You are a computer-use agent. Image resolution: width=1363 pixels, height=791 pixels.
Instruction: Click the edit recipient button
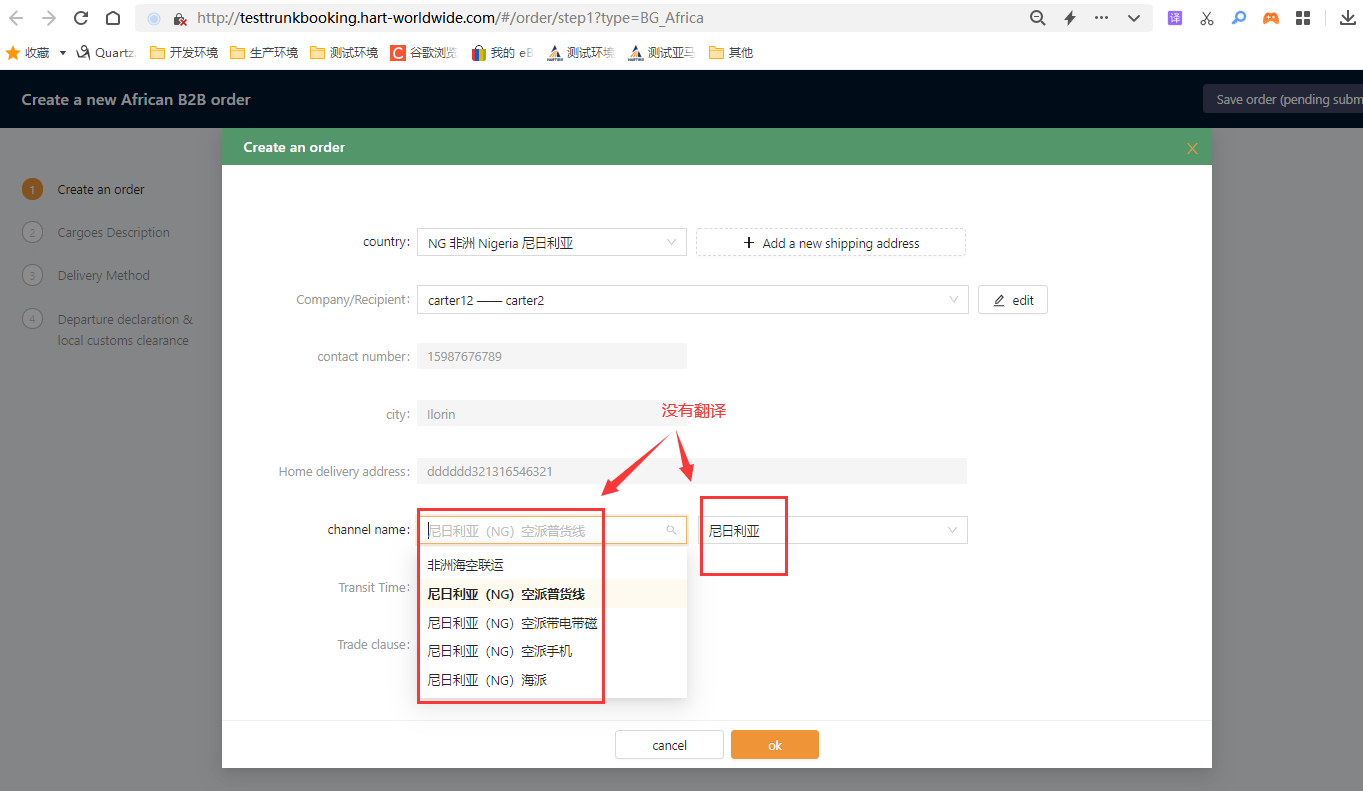pos(1012,300)
